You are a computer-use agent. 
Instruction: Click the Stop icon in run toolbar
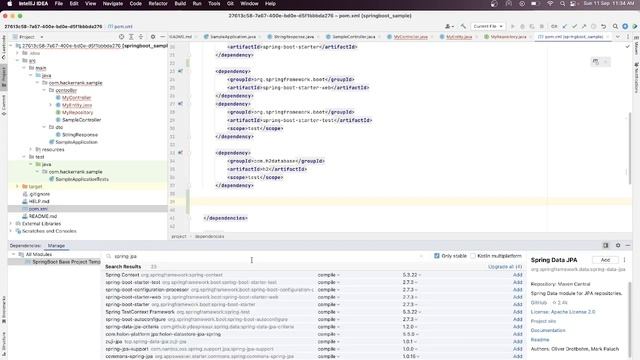(x=542, y=26)
